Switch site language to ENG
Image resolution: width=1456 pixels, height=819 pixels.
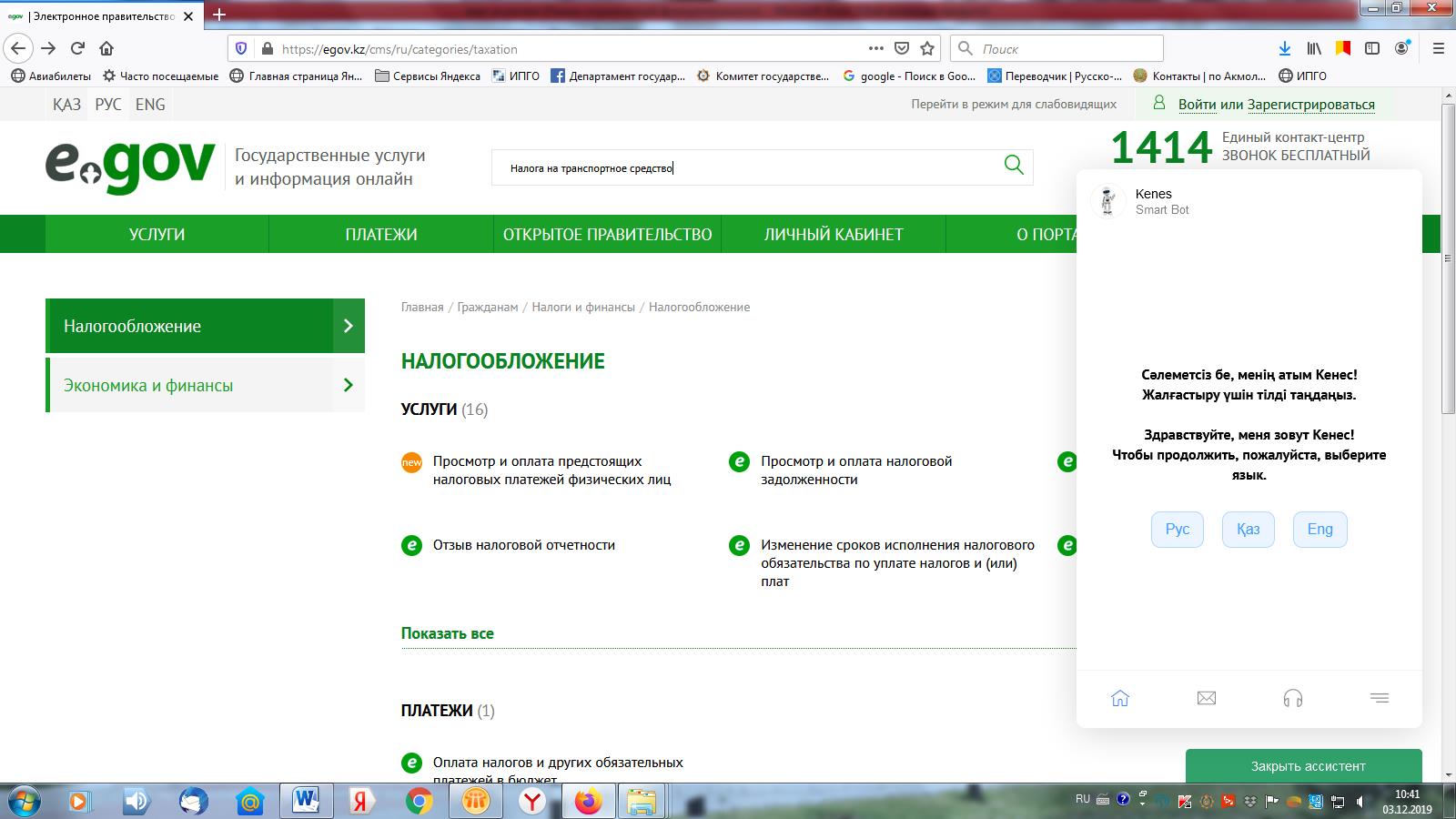(150, 105)
